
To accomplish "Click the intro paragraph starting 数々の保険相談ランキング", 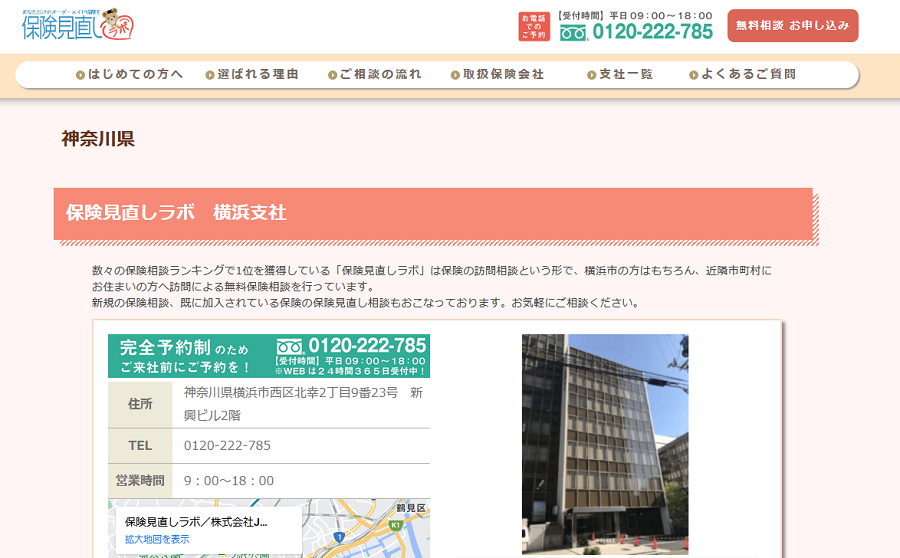I will (432, 286).
